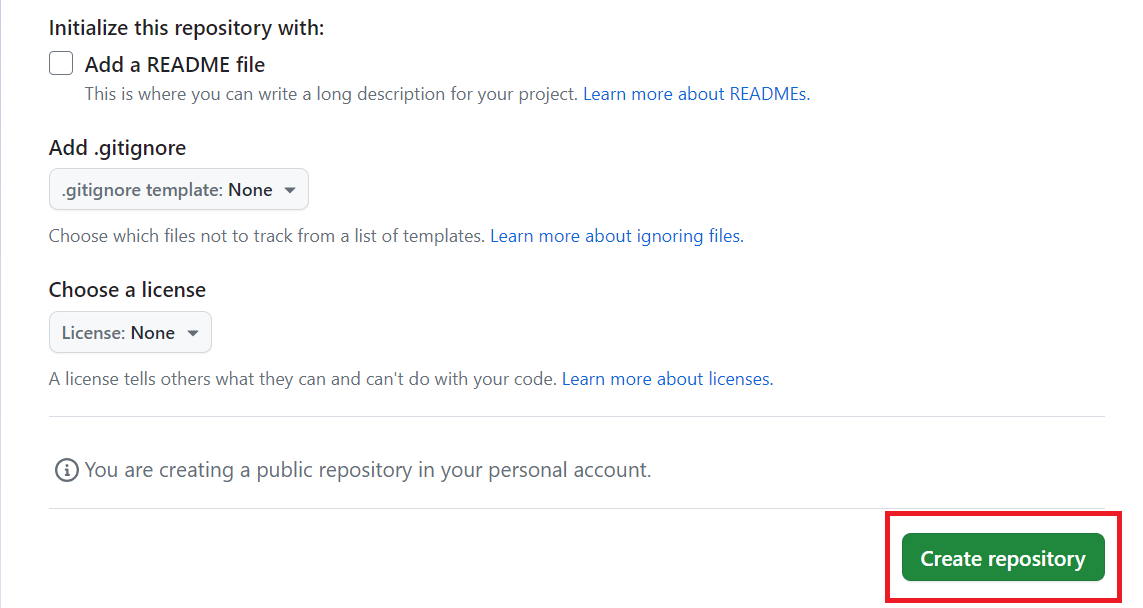Click the "License: None" button label

120,332
